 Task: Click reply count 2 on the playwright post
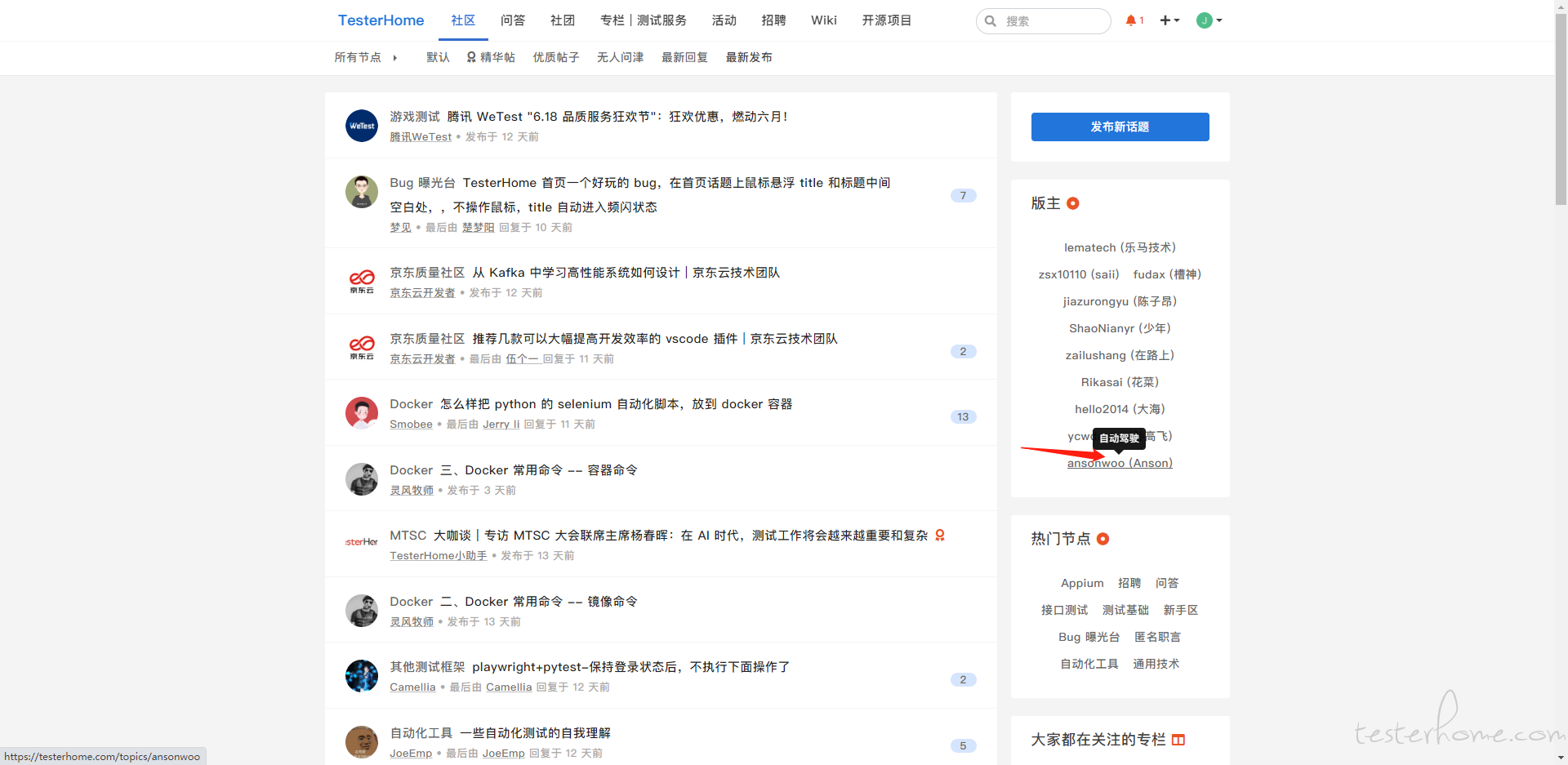point(963,679)
